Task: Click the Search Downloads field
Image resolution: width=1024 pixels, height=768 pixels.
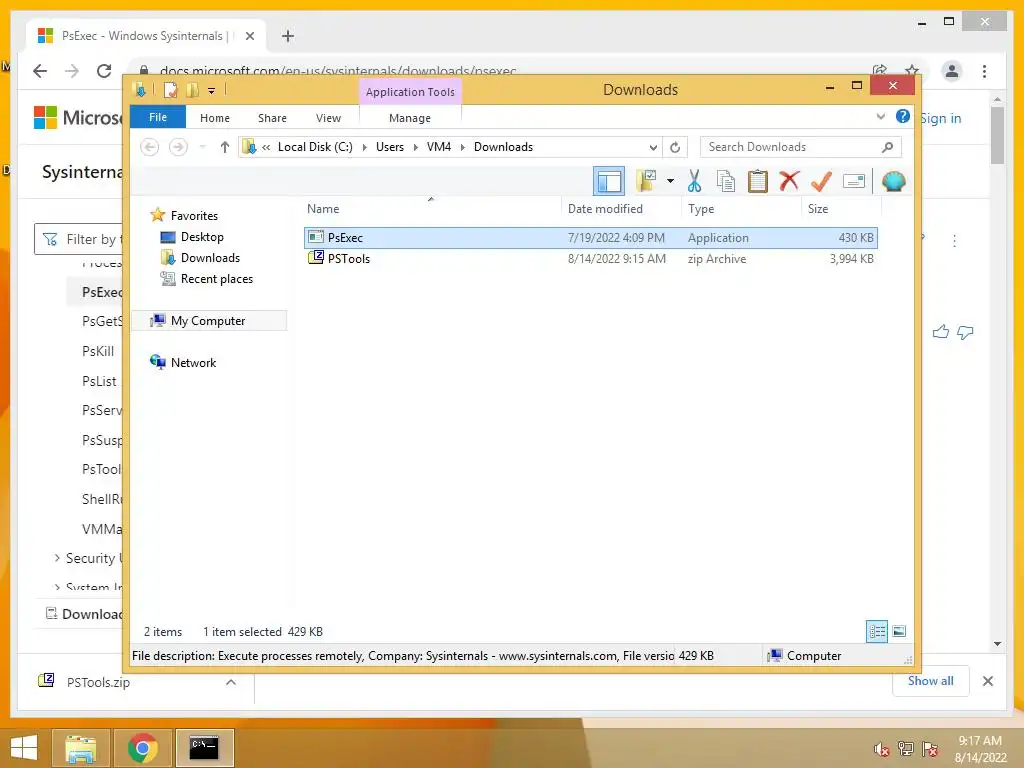Action: tap(801, 147)
